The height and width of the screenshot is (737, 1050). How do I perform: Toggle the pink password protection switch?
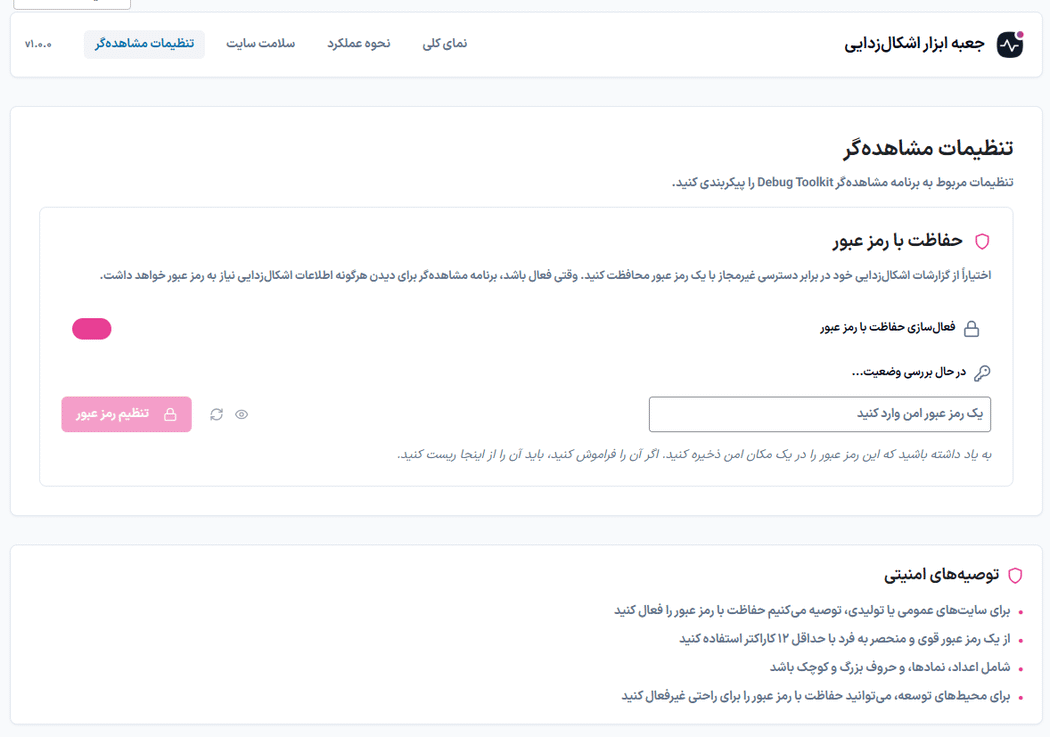pos(92,329)
